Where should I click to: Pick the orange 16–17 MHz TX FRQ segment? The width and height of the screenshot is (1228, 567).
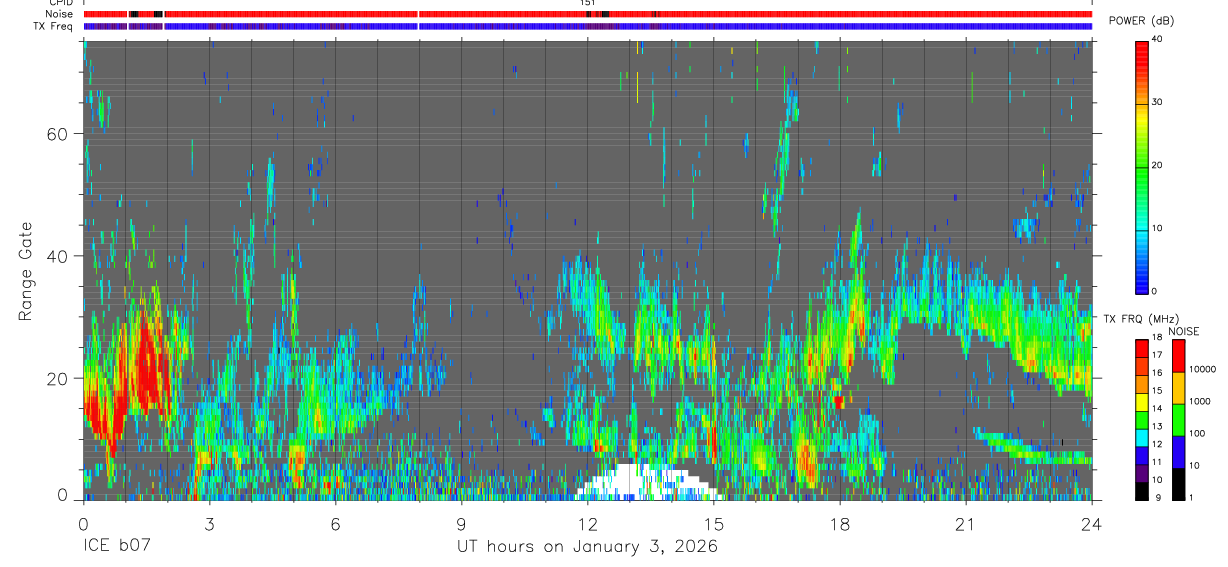click(x=1141, y=366)
